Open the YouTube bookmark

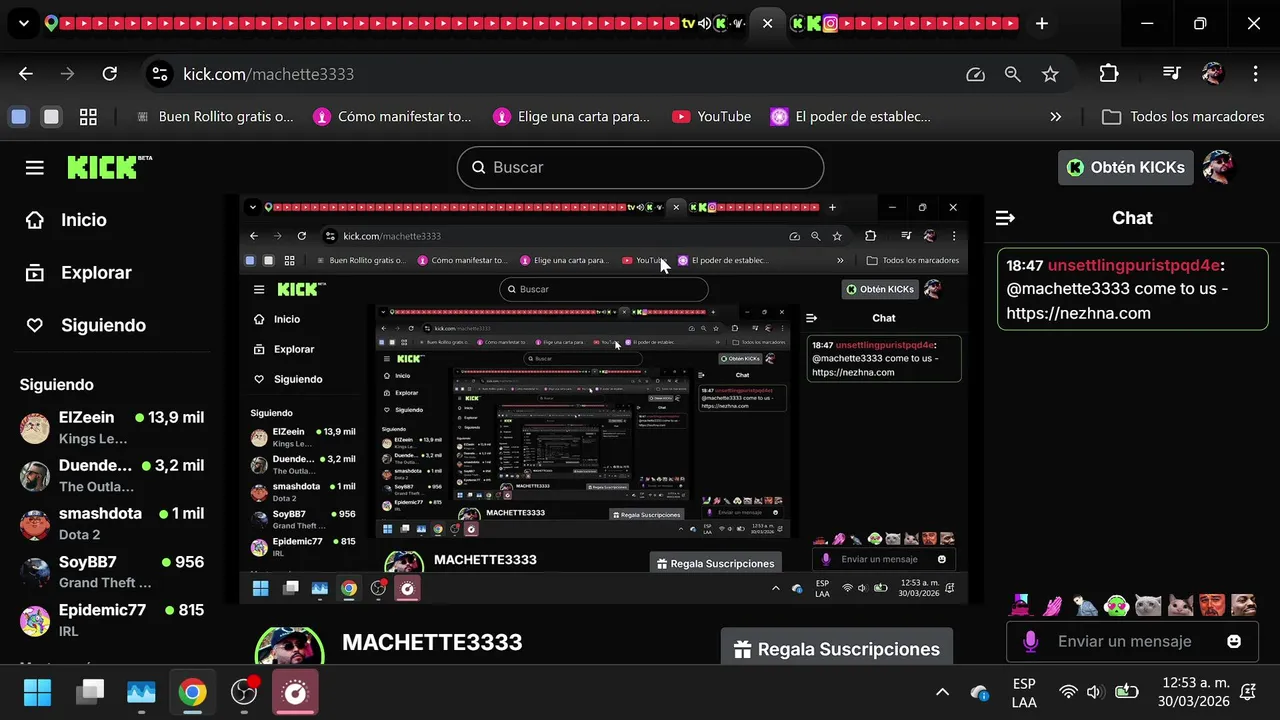click(x=712, y=117)
